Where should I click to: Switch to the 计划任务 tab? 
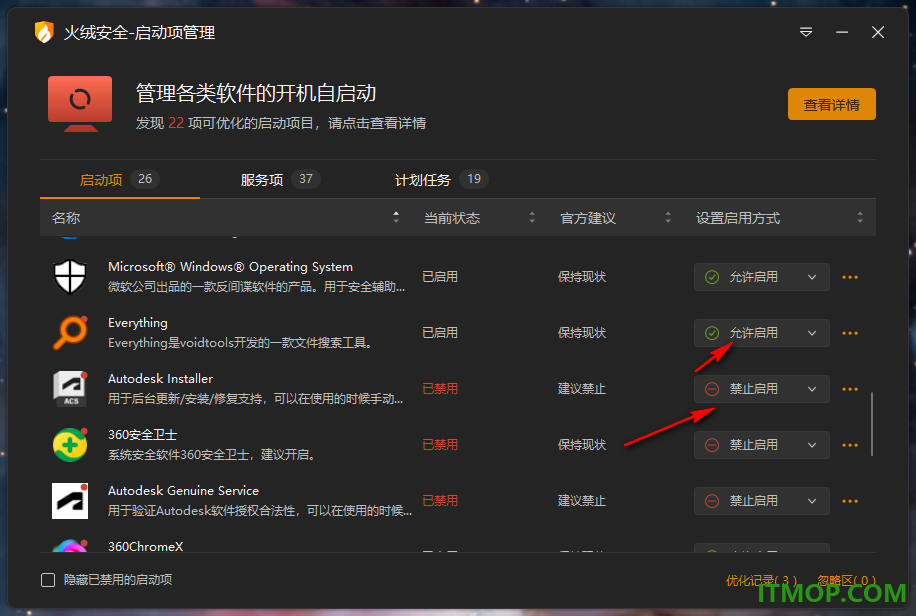[441, 179]
